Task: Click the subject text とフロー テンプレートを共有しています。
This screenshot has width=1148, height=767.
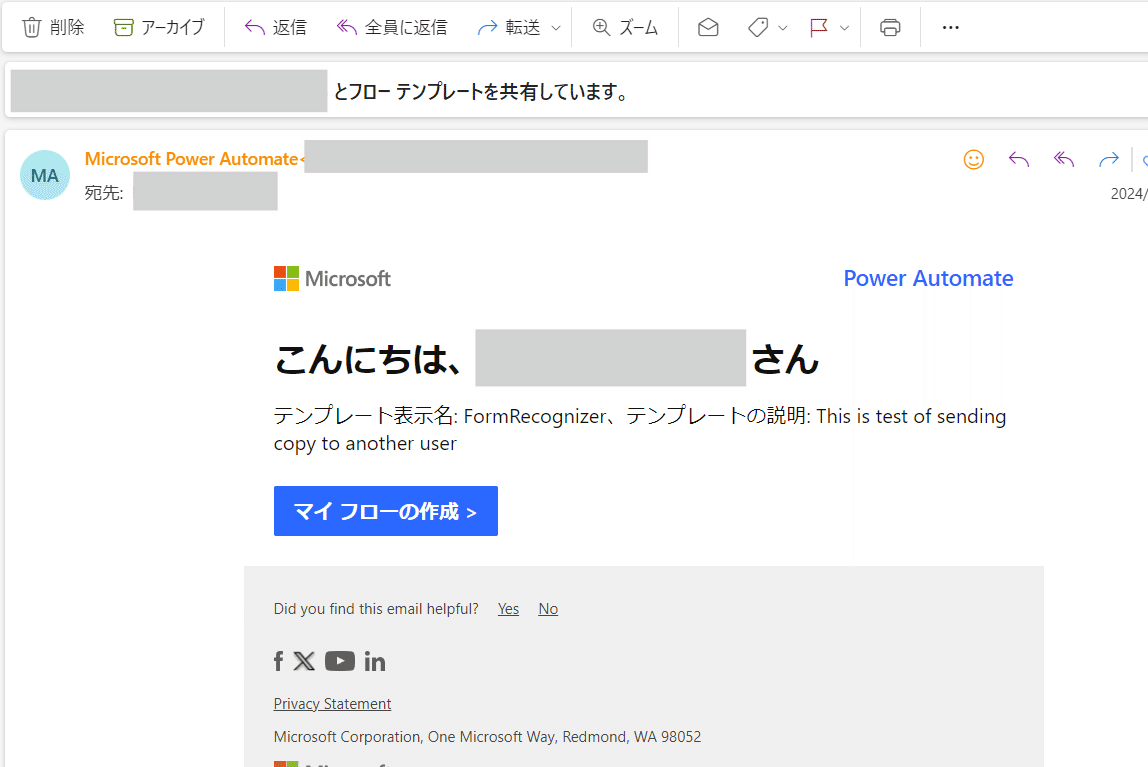Action: [x=481, y=91]
